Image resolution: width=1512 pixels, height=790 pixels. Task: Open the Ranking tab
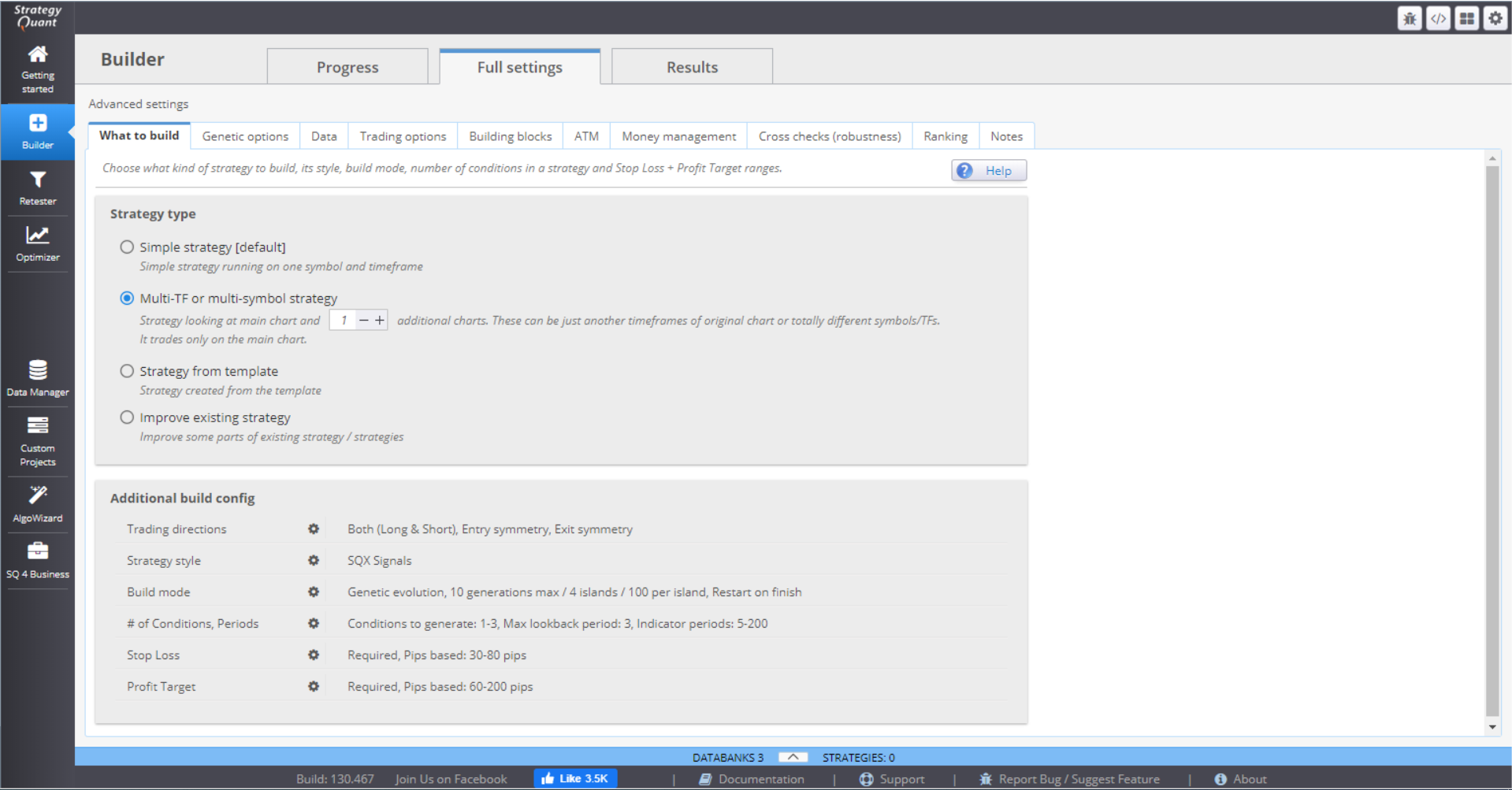point(945,136)
